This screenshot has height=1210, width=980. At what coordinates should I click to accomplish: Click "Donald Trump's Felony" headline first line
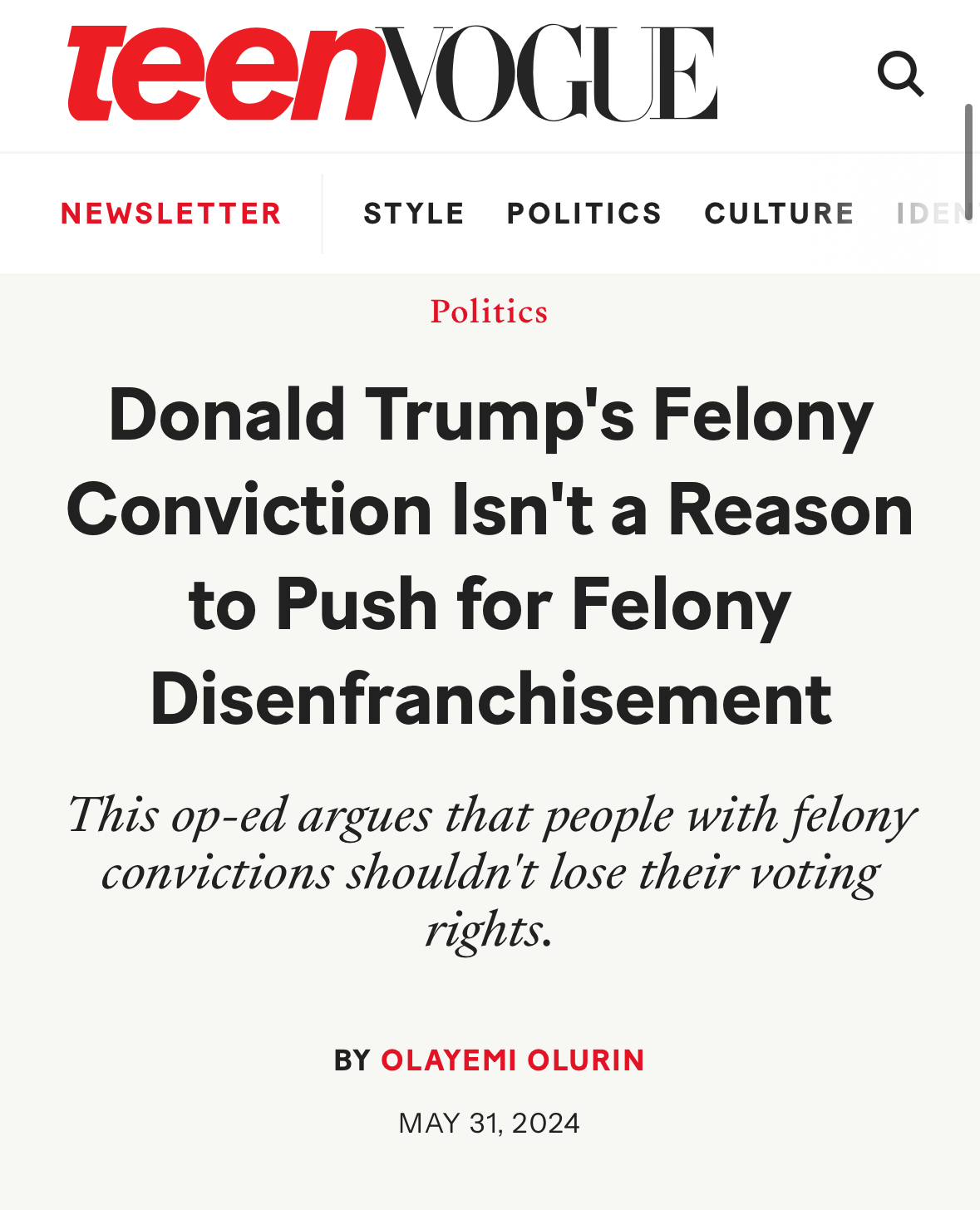point(490,416)
